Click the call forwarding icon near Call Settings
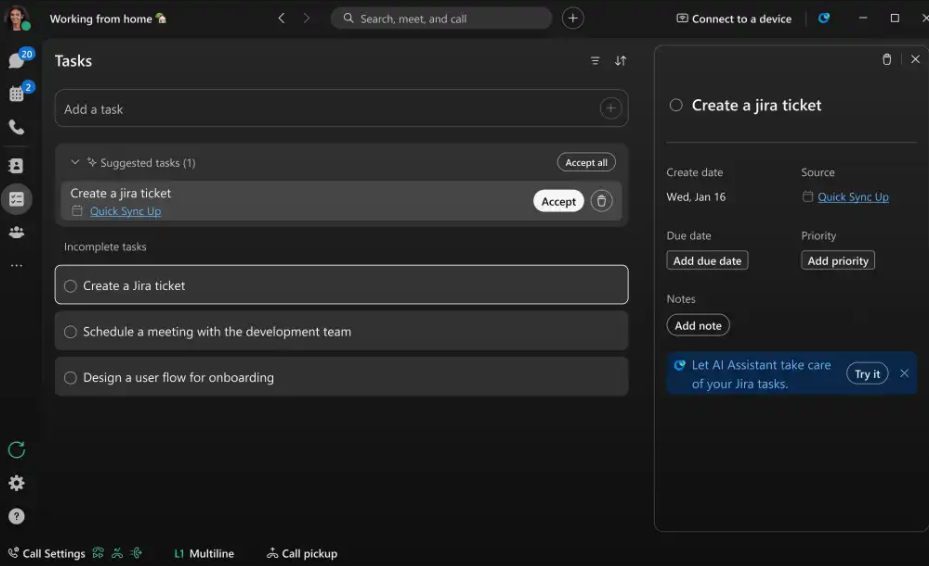 (x=98, y=553)
